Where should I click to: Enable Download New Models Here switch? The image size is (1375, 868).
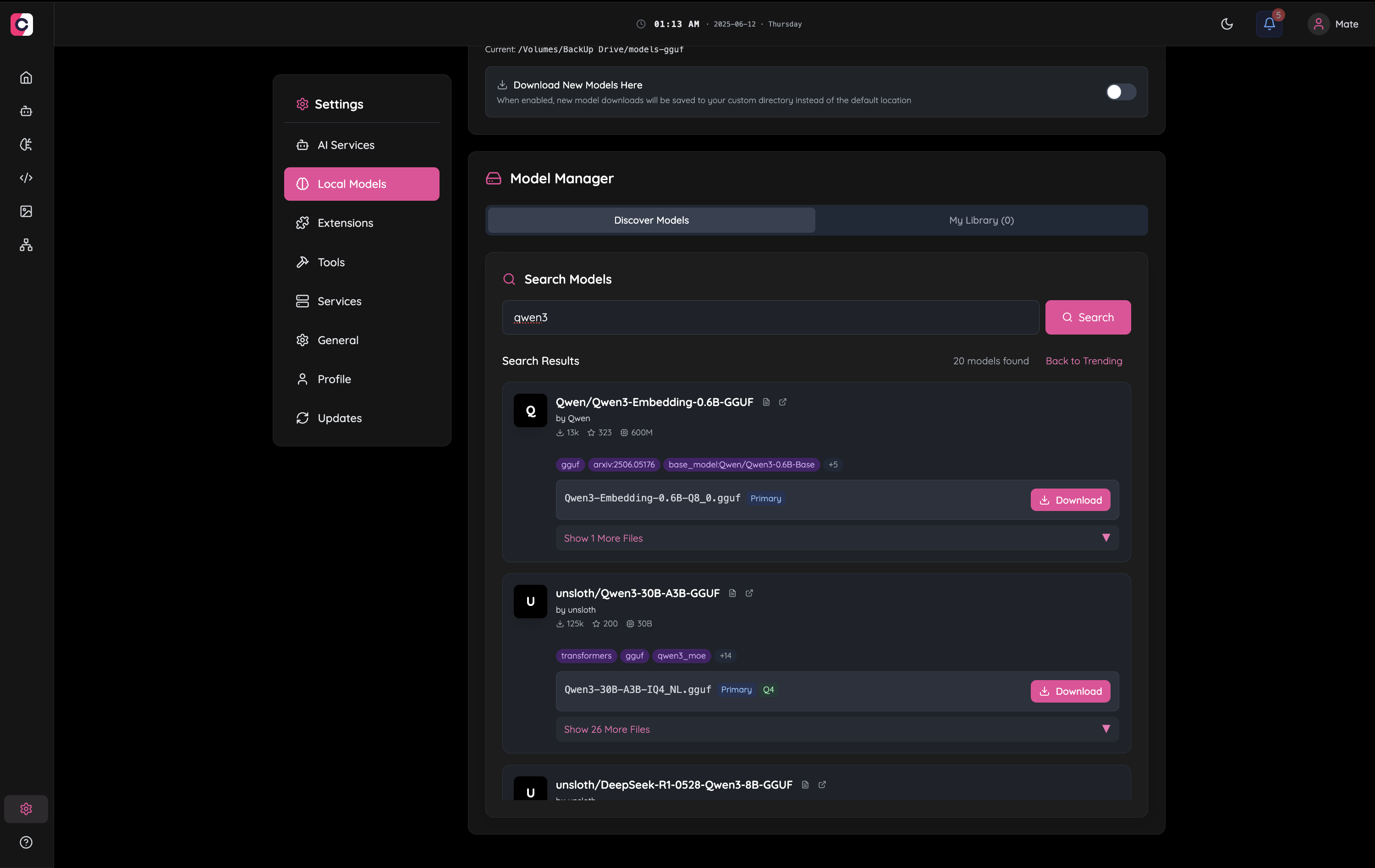[1120, 92]
